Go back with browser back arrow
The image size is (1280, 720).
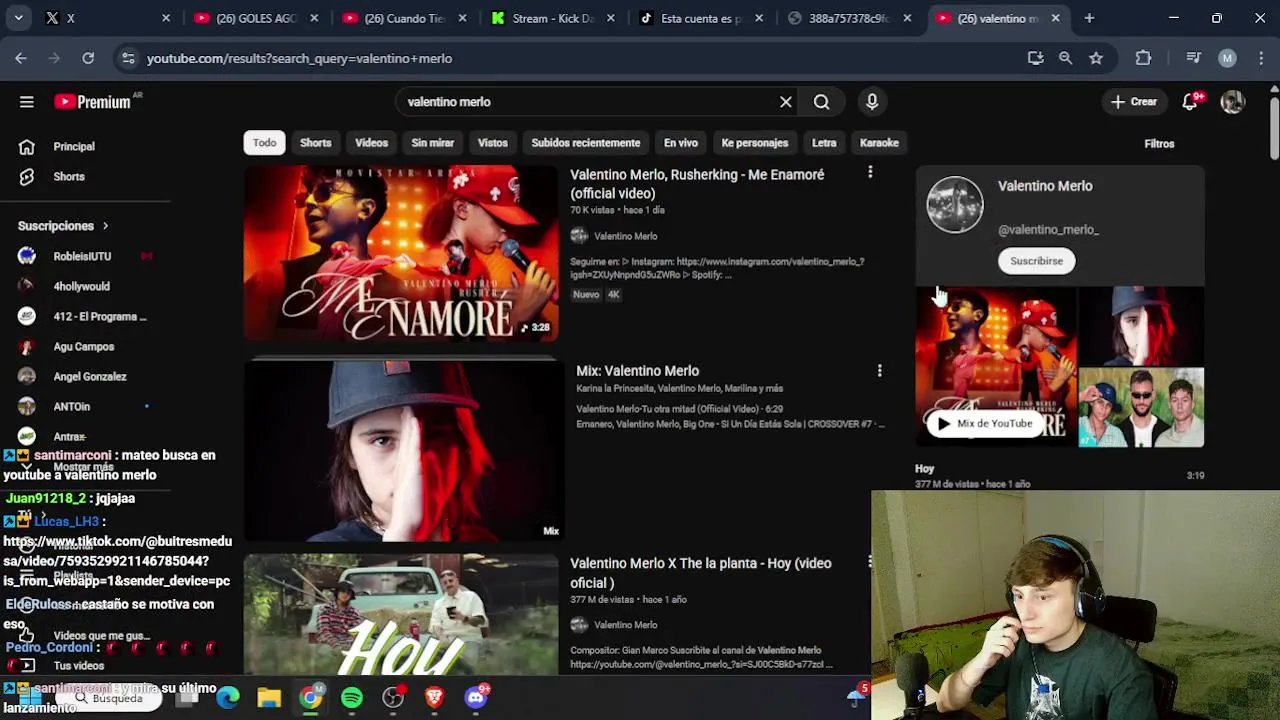(21, 58)
